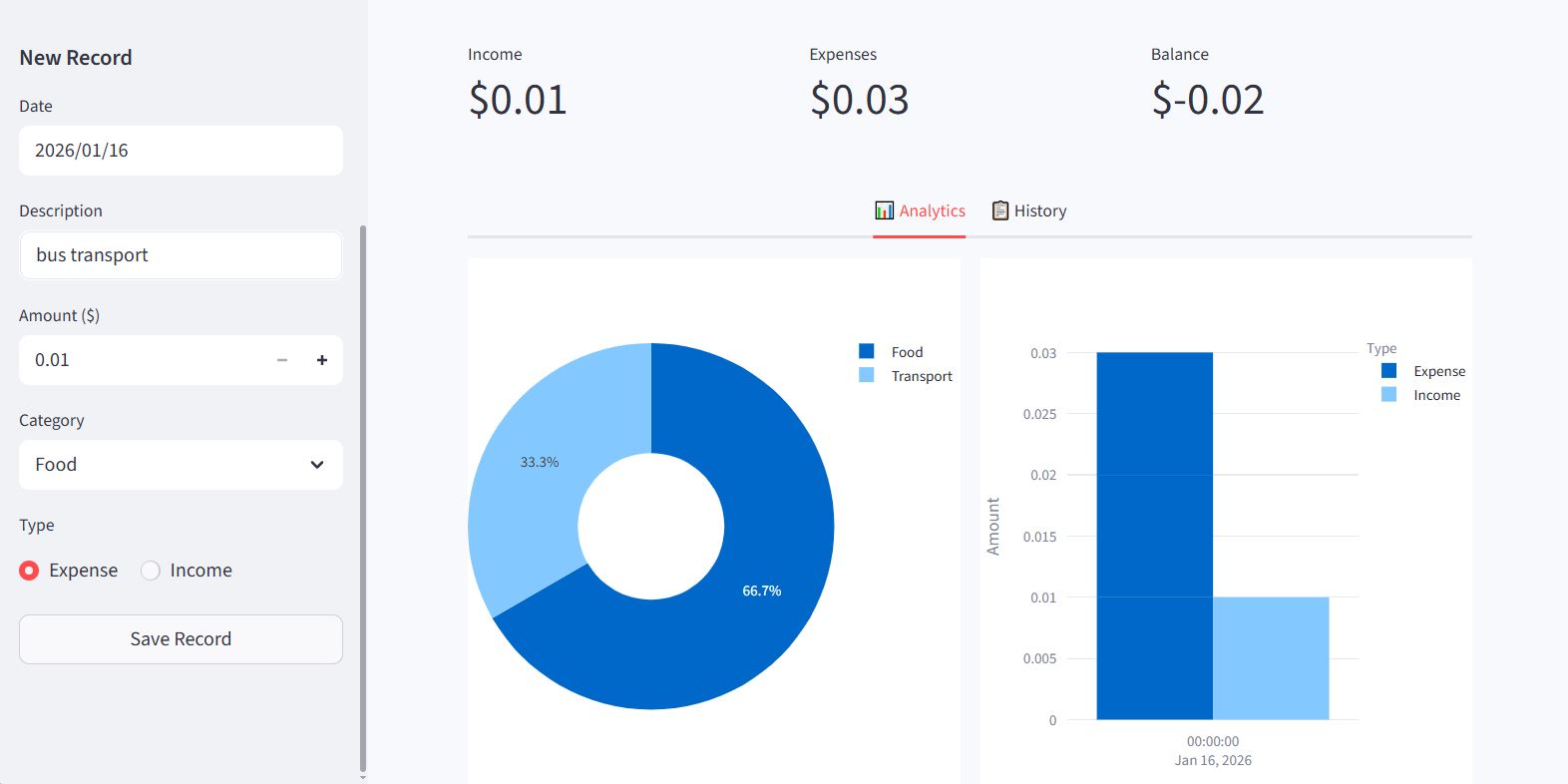Select the Expense radio button
The image size is (1568, 784).
coord(29,571)
